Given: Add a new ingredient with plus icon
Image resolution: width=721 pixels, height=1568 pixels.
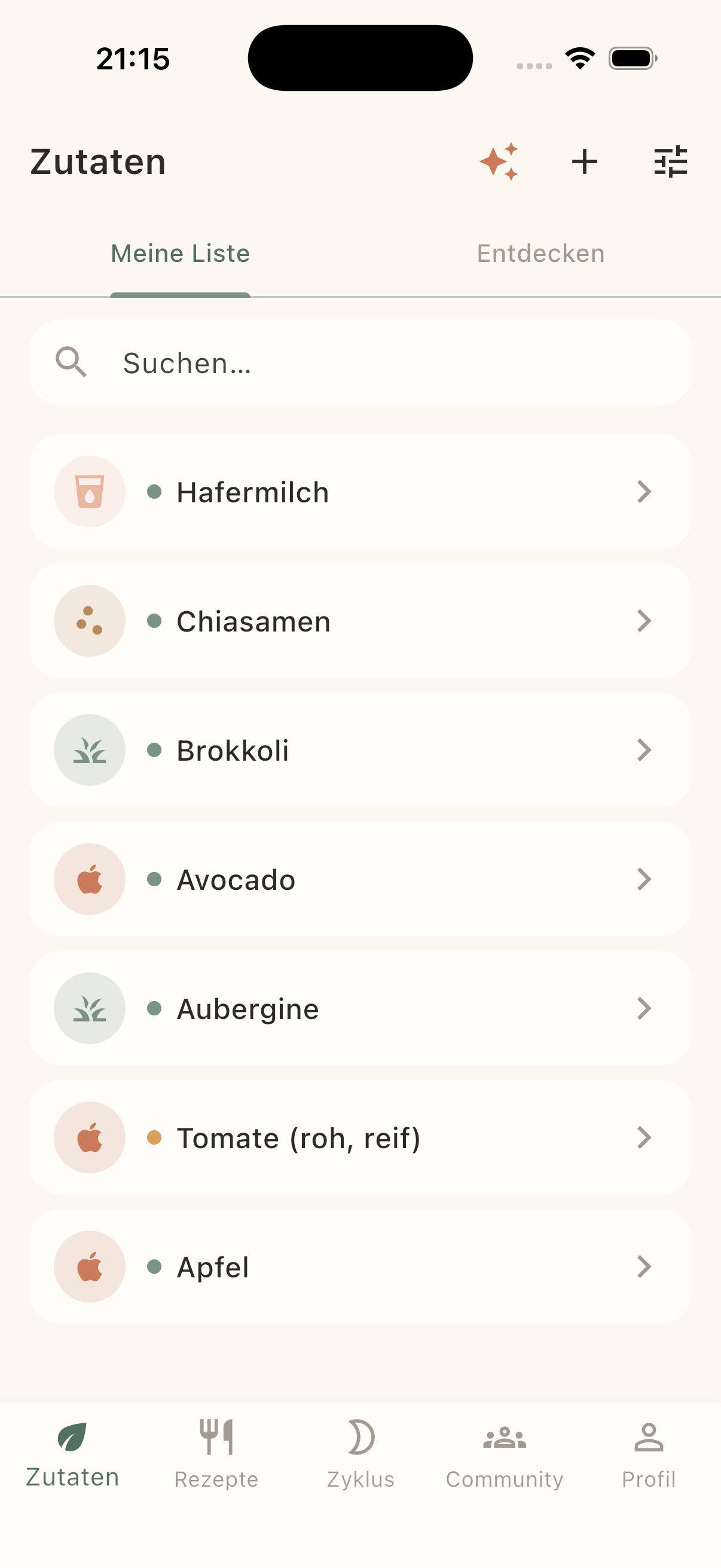Looking at the screenshot, I should tap(585, 162).
